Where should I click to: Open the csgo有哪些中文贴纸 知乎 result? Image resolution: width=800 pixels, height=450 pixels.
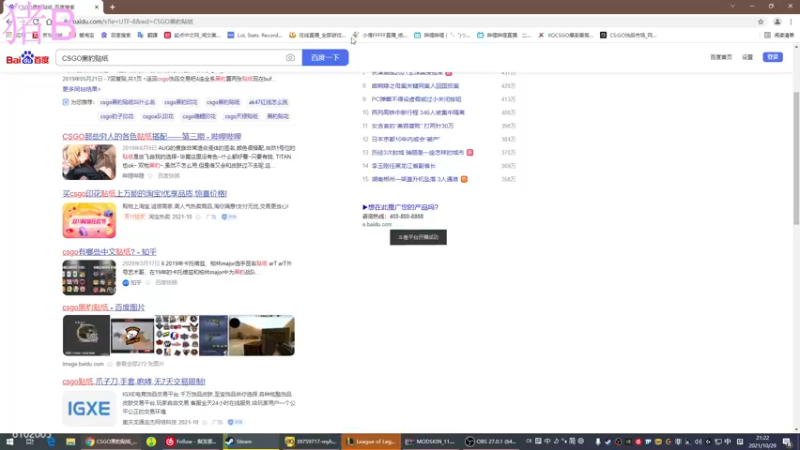point(109,252)
